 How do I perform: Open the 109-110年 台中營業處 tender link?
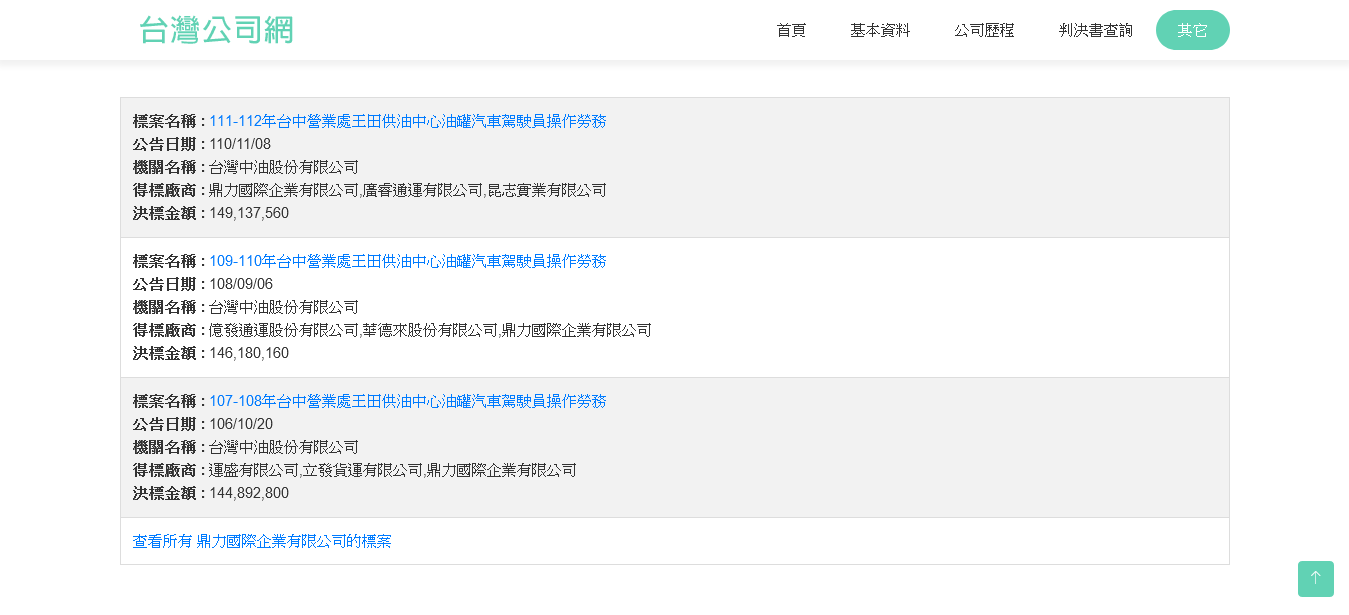[407, 261]
